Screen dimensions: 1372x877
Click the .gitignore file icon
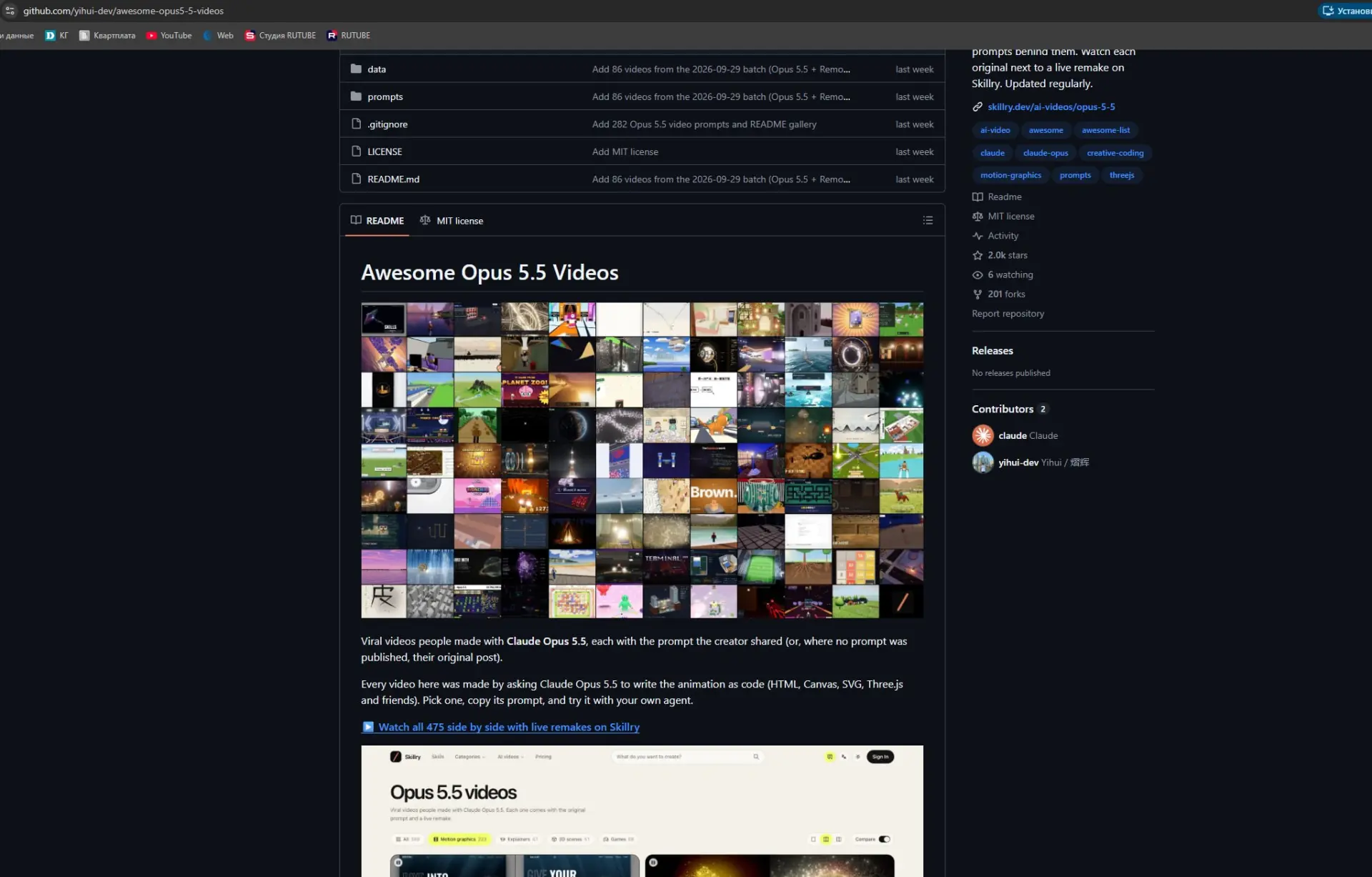(356, 124)
